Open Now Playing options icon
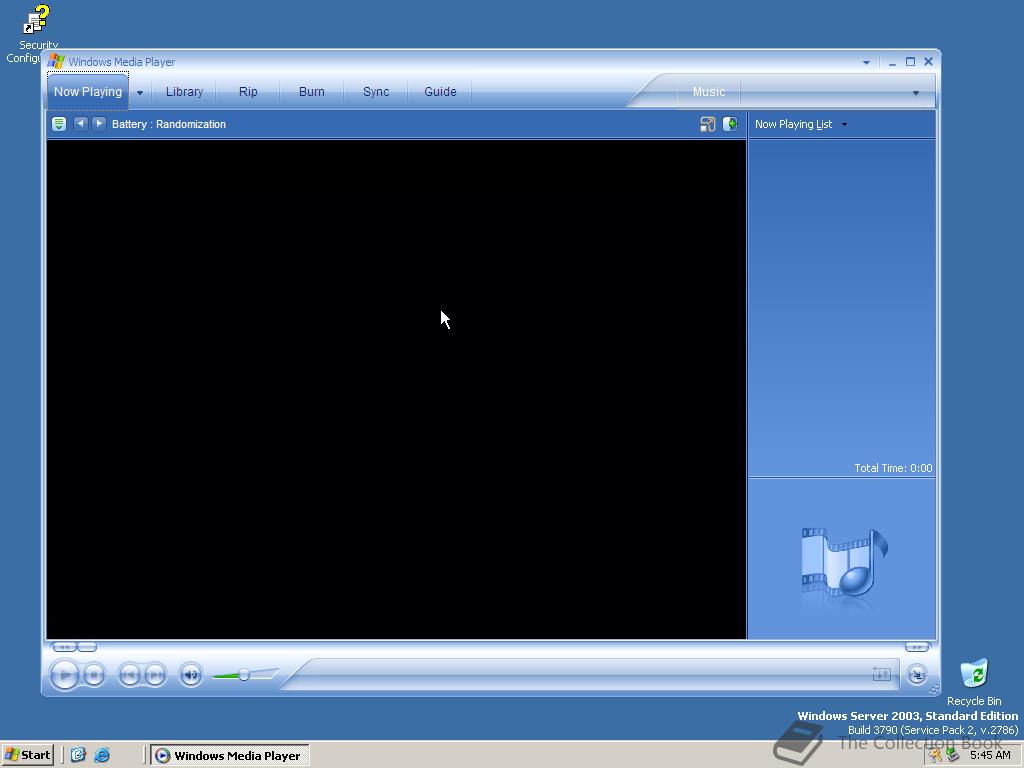The height and width of the screenshot is (768, 1024). tap(59, 124)
